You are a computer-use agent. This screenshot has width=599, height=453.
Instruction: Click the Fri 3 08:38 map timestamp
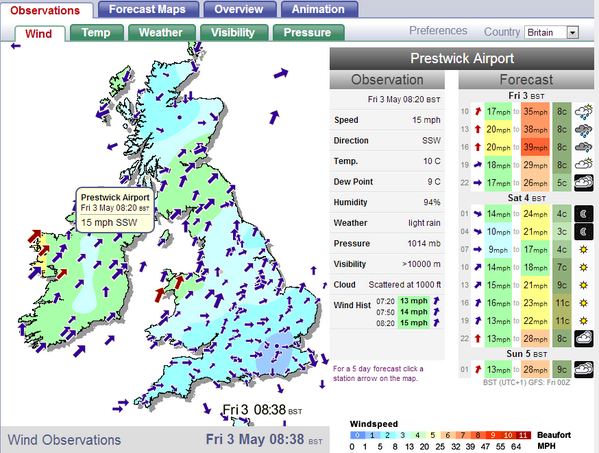point(262,410)
